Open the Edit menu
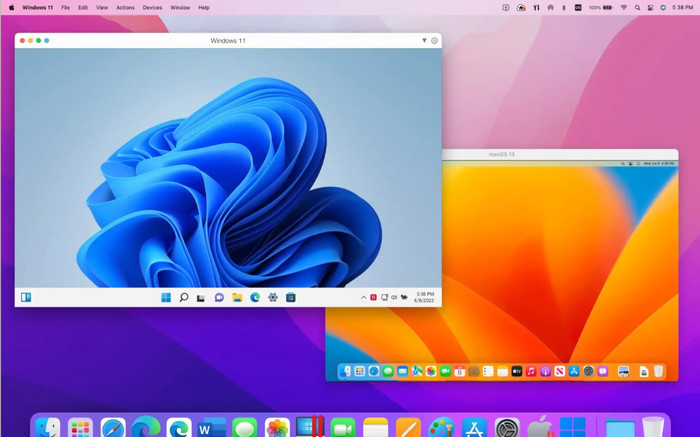This screenshot has width=700, height=437. pos(83,8)
